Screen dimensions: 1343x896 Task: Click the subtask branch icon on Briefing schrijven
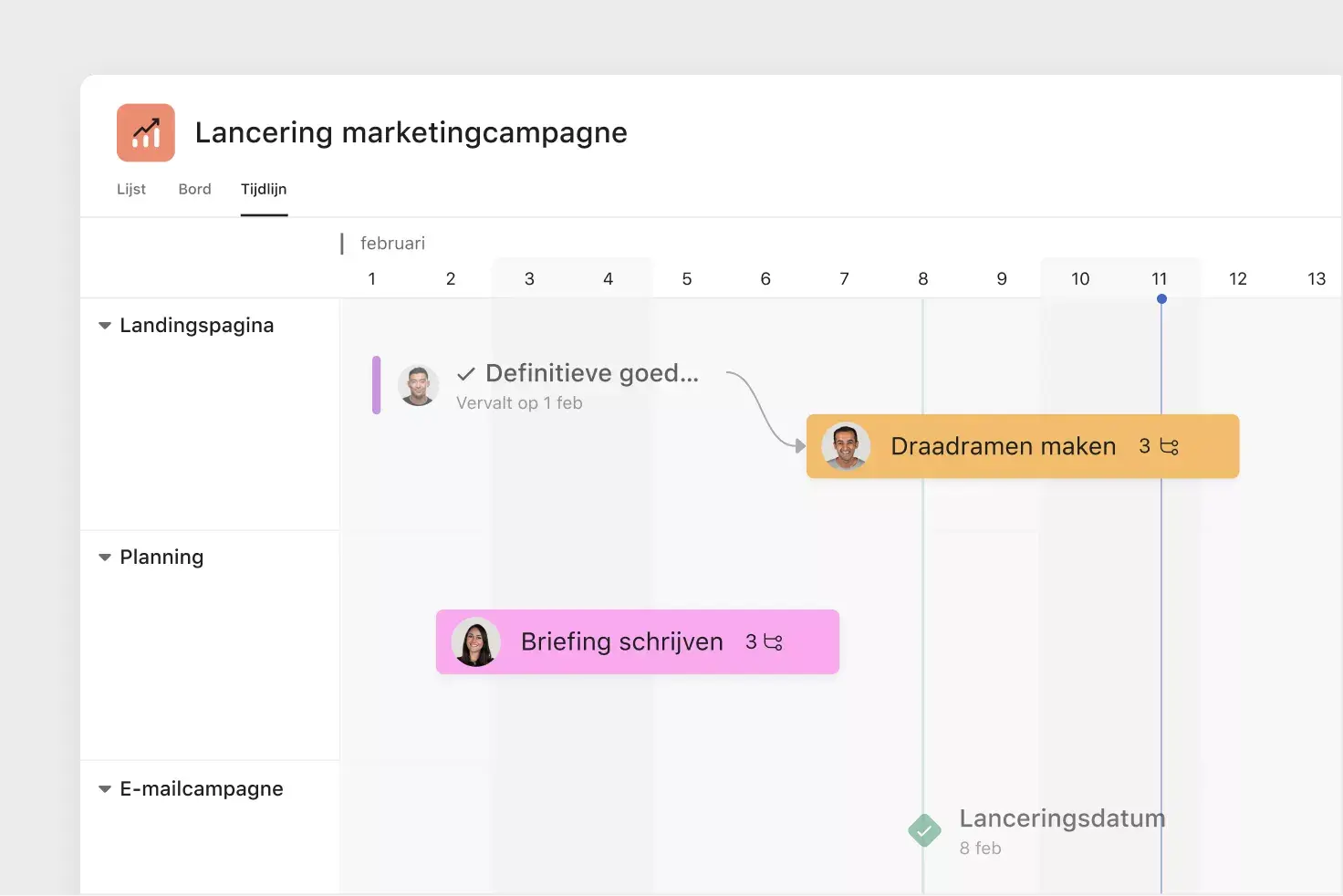(773, 641)
